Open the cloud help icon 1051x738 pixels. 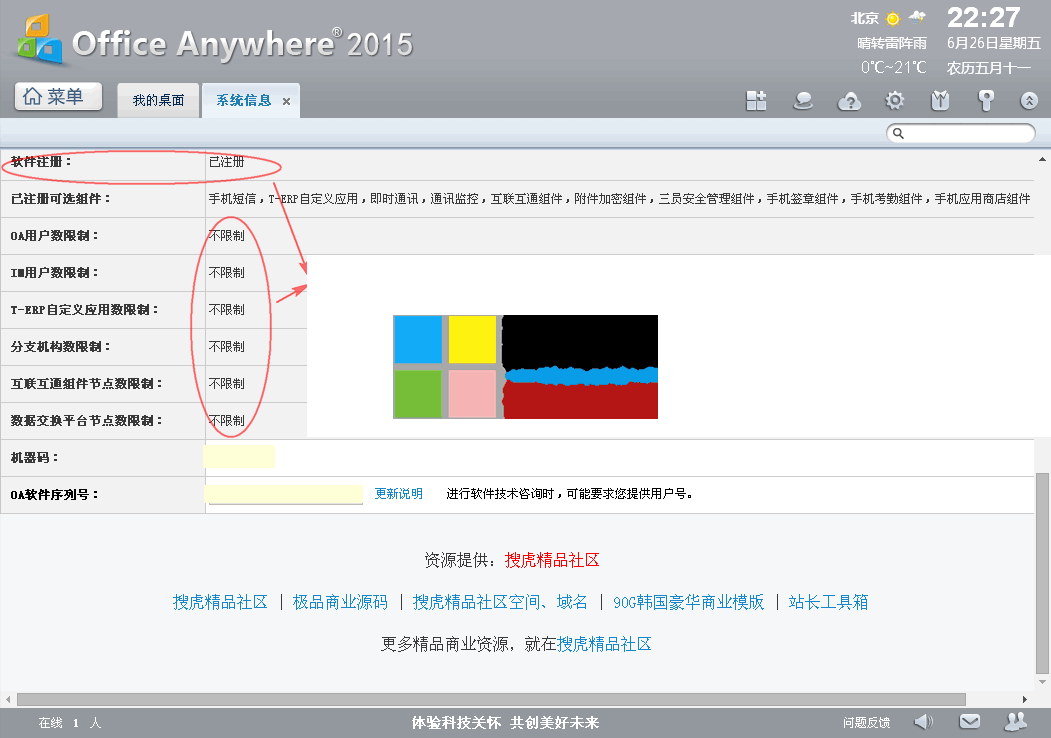point(849,100)
